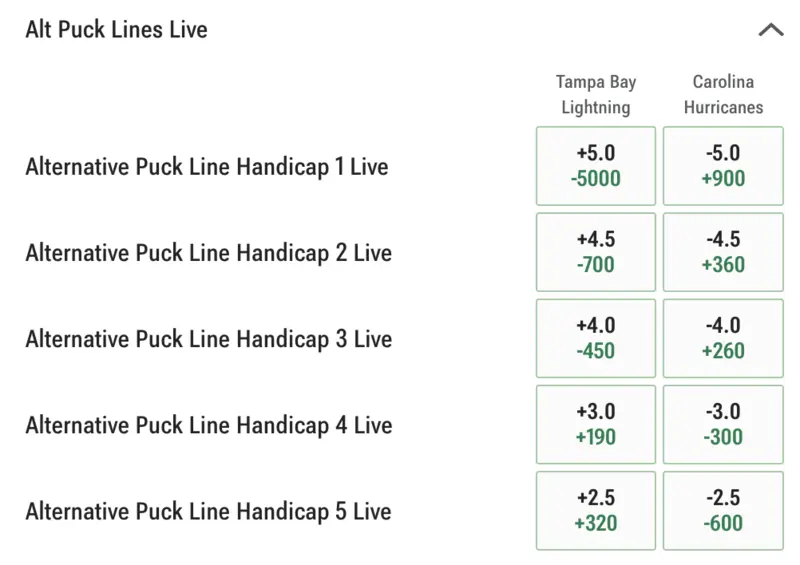800x565 pixels.
Task: Click the -5000 odds value
Action: point(596,179)
